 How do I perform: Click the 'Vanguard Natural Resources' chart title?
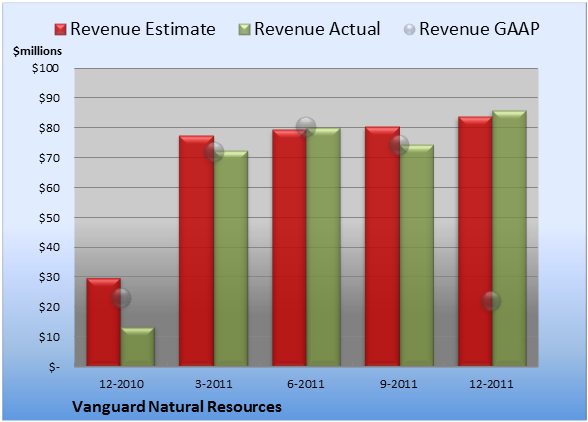(x=177, y=407)
